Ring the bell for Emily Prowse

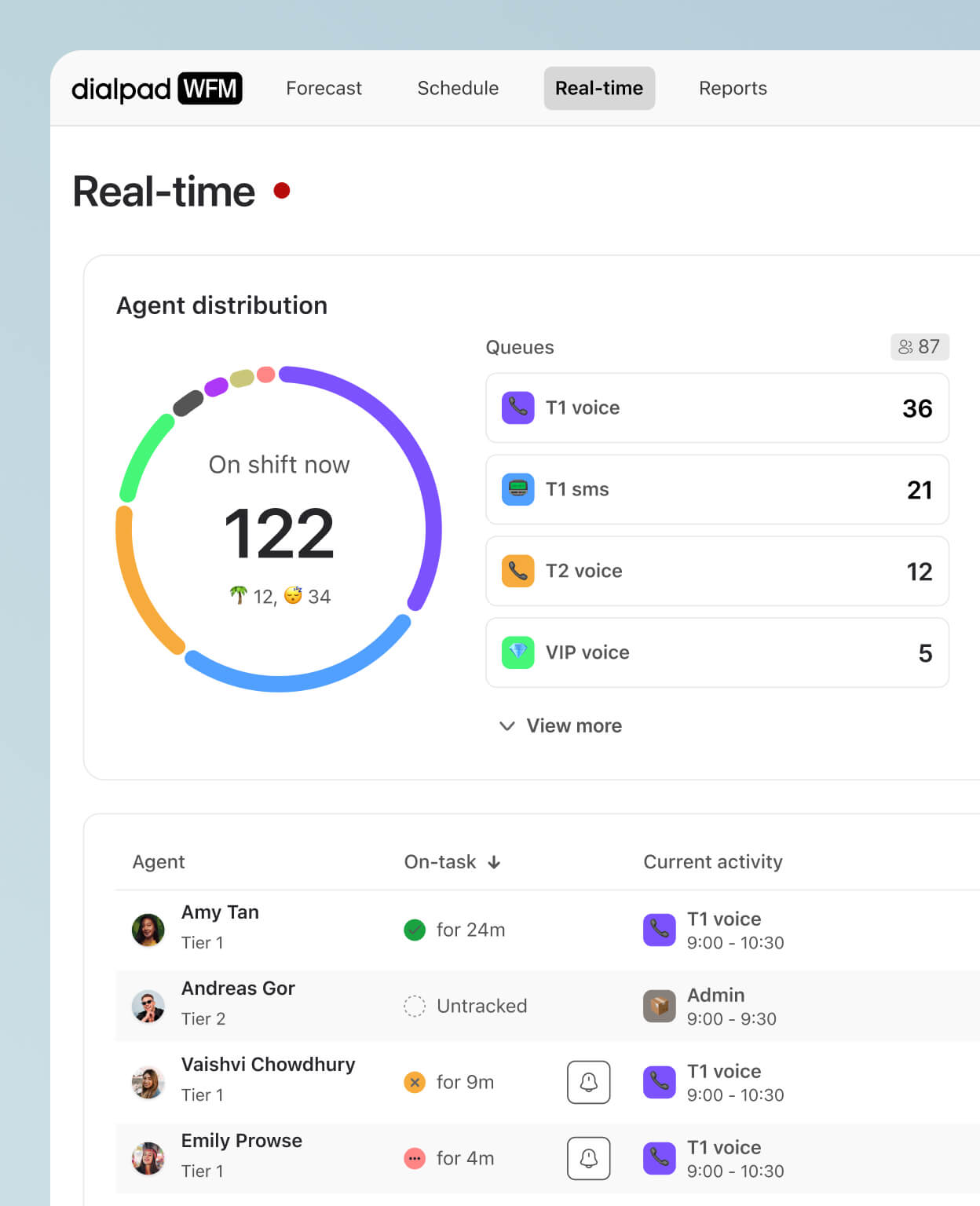[589, 1158]
